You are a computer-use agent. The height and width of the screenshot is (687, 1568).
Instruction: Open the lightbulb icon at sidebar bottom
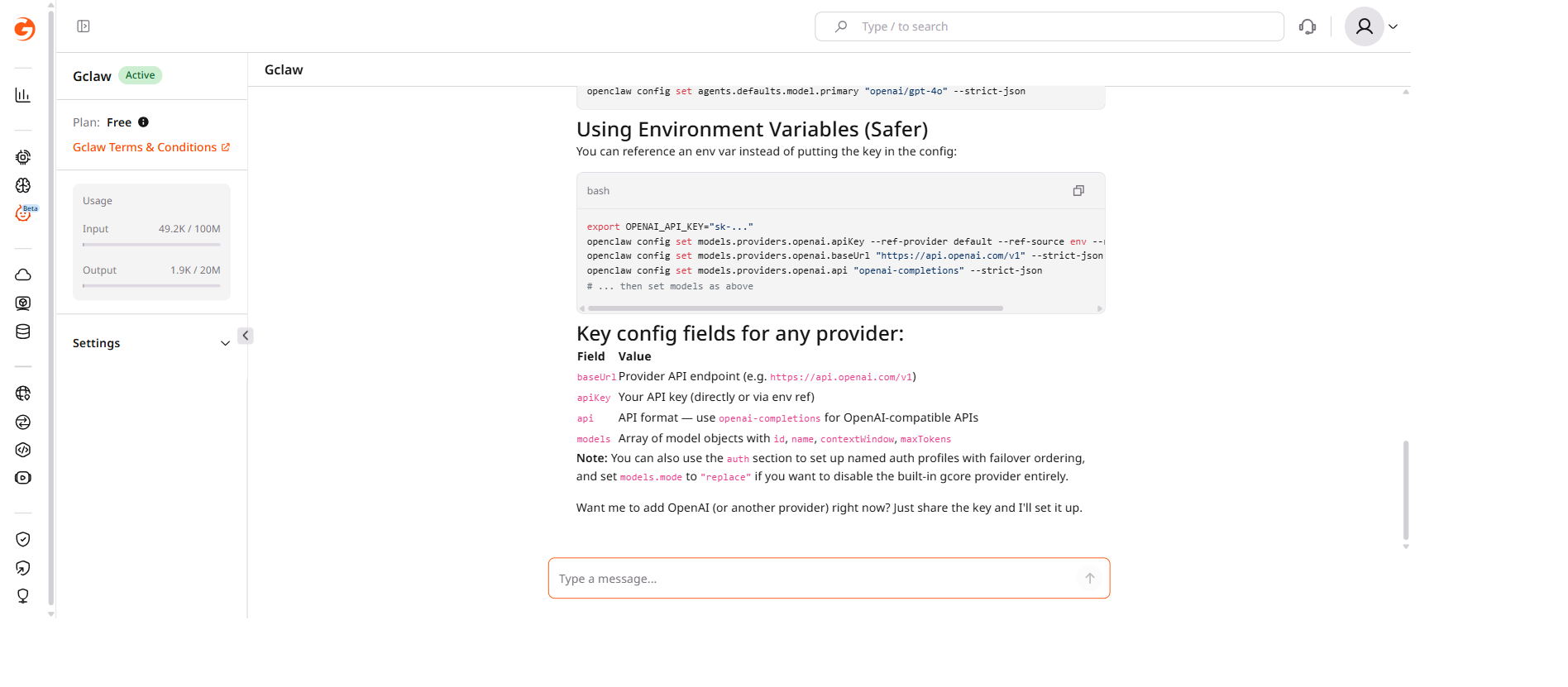pyautogui.click(x=23, y=596)
